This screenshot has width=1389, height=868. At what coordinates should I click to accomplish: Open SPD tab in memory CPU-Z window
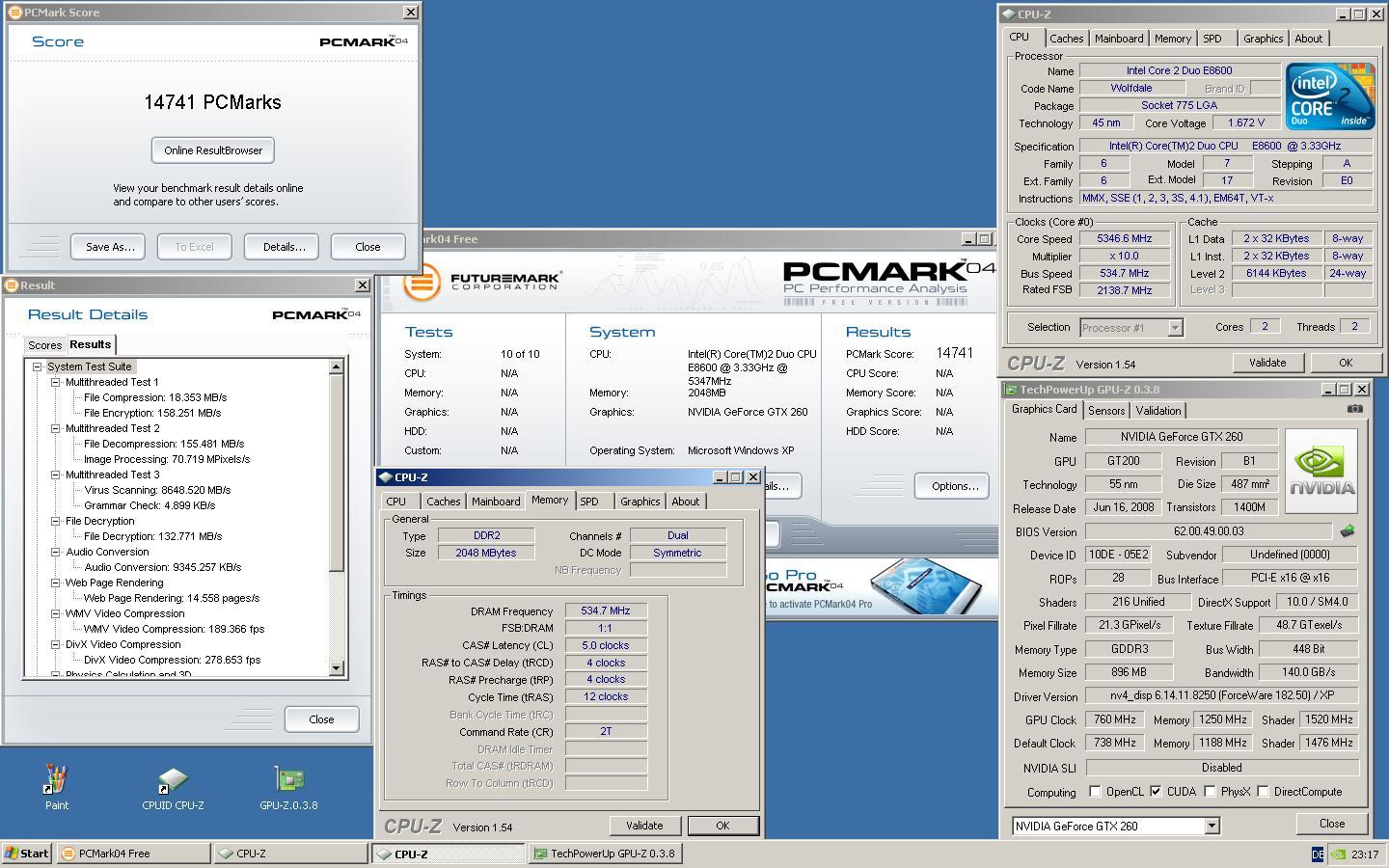(589, 502)
